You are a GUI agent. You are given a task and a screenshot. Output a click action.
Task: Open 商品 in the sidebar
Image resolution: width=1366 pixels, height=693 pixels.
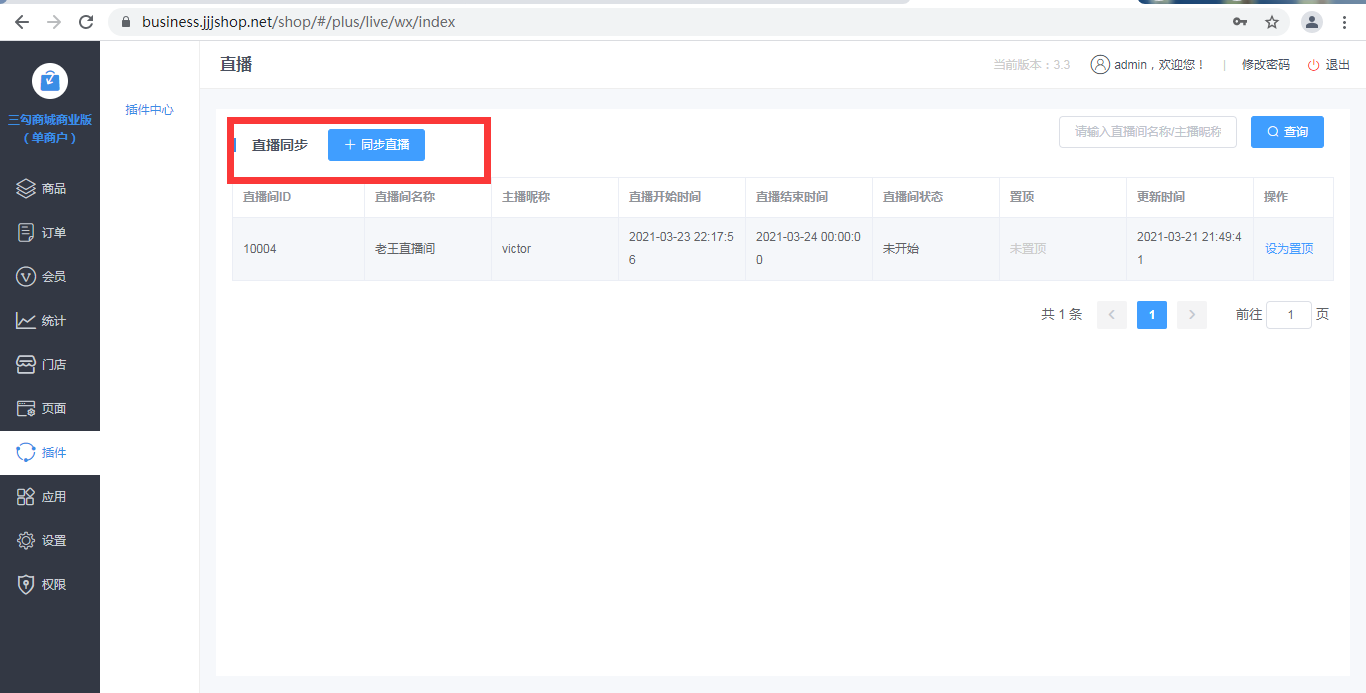50,188
